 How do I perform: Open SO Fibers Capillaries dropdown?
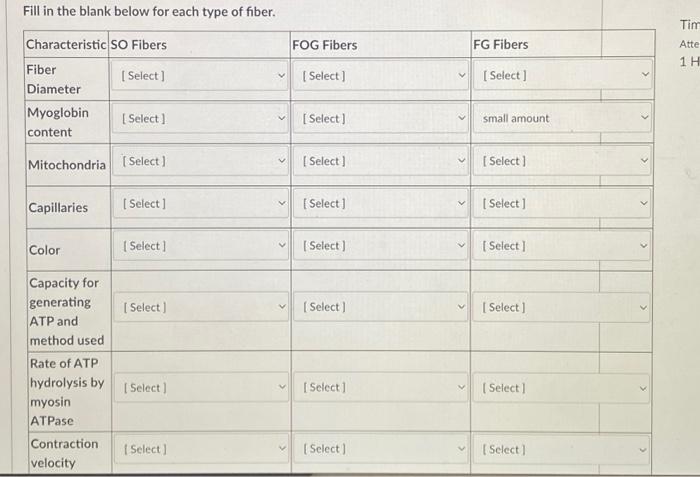[x=201, y=203]
